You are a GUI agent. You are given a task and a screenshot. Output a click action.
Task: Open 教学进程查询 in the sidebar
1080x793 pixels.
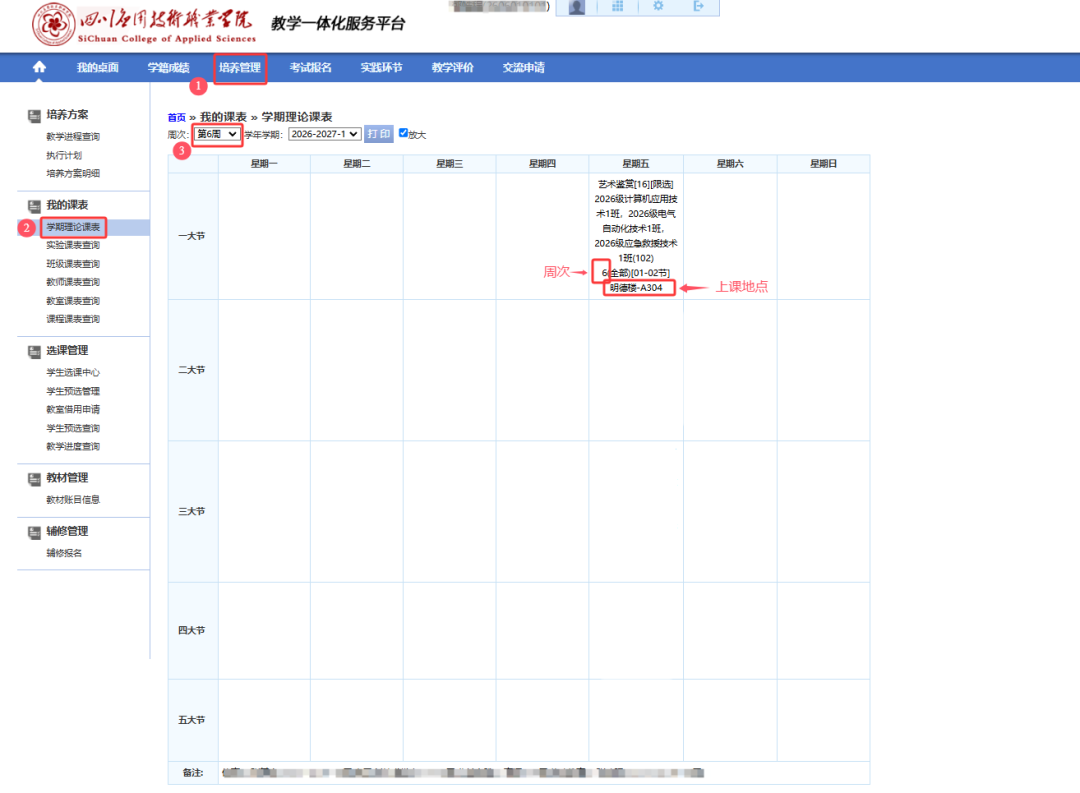point(73,136)
